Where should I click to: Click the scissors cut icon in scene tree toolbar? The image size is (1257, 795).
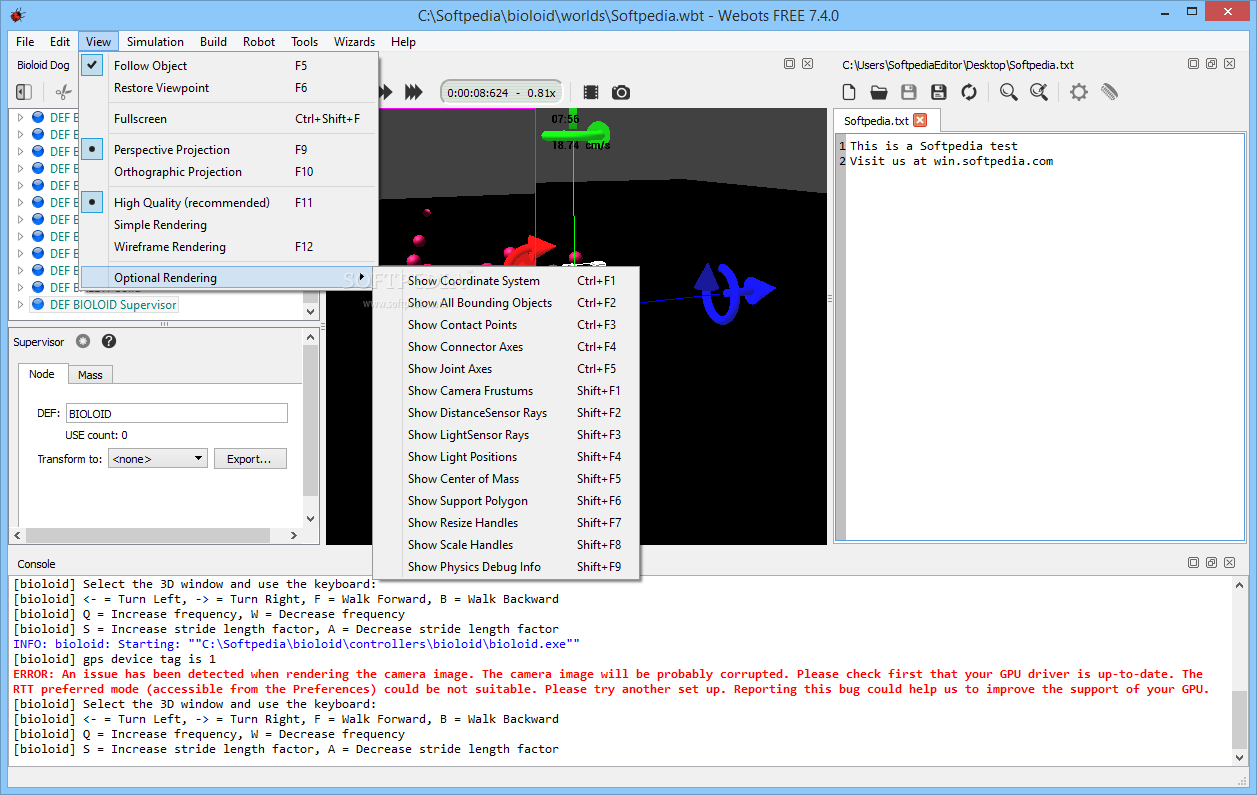coord(63,92)
